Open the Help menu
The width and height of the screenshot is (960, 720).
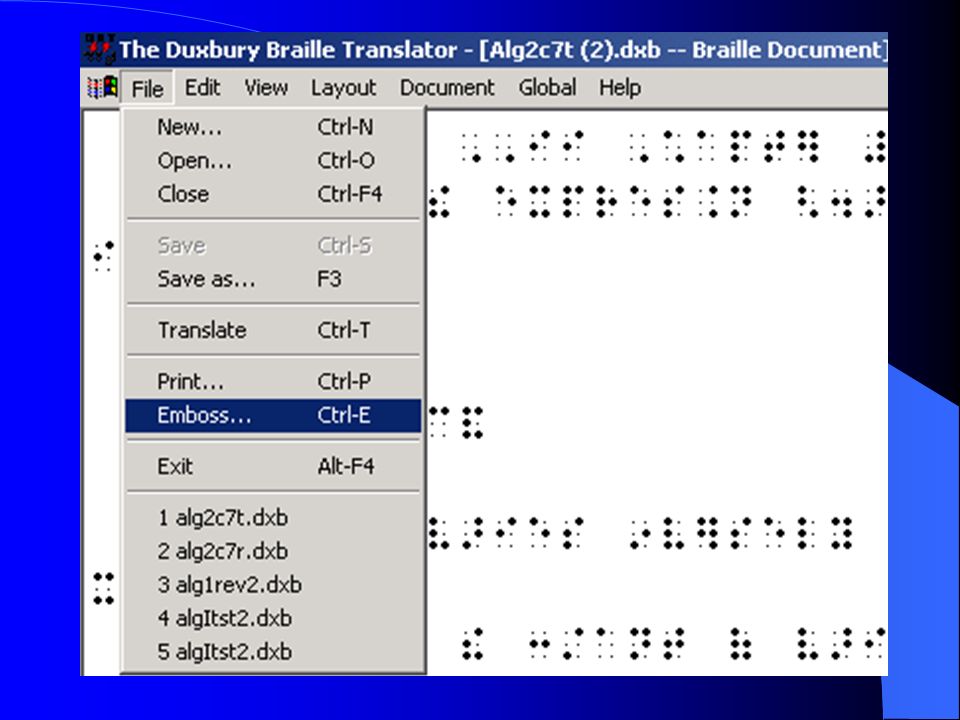(x=620, y=88)
